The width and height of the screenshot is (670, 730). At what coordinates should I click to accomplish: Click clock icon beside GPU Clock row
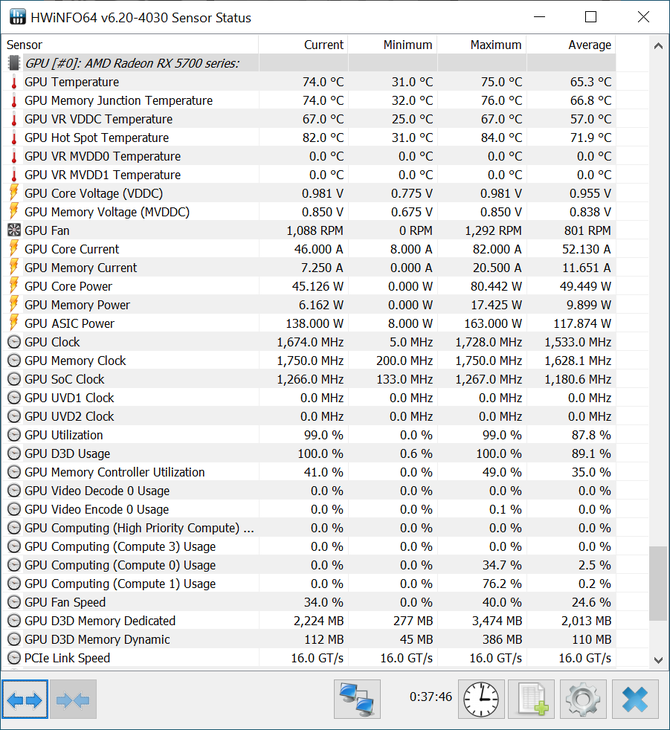[x=14, y=342]
